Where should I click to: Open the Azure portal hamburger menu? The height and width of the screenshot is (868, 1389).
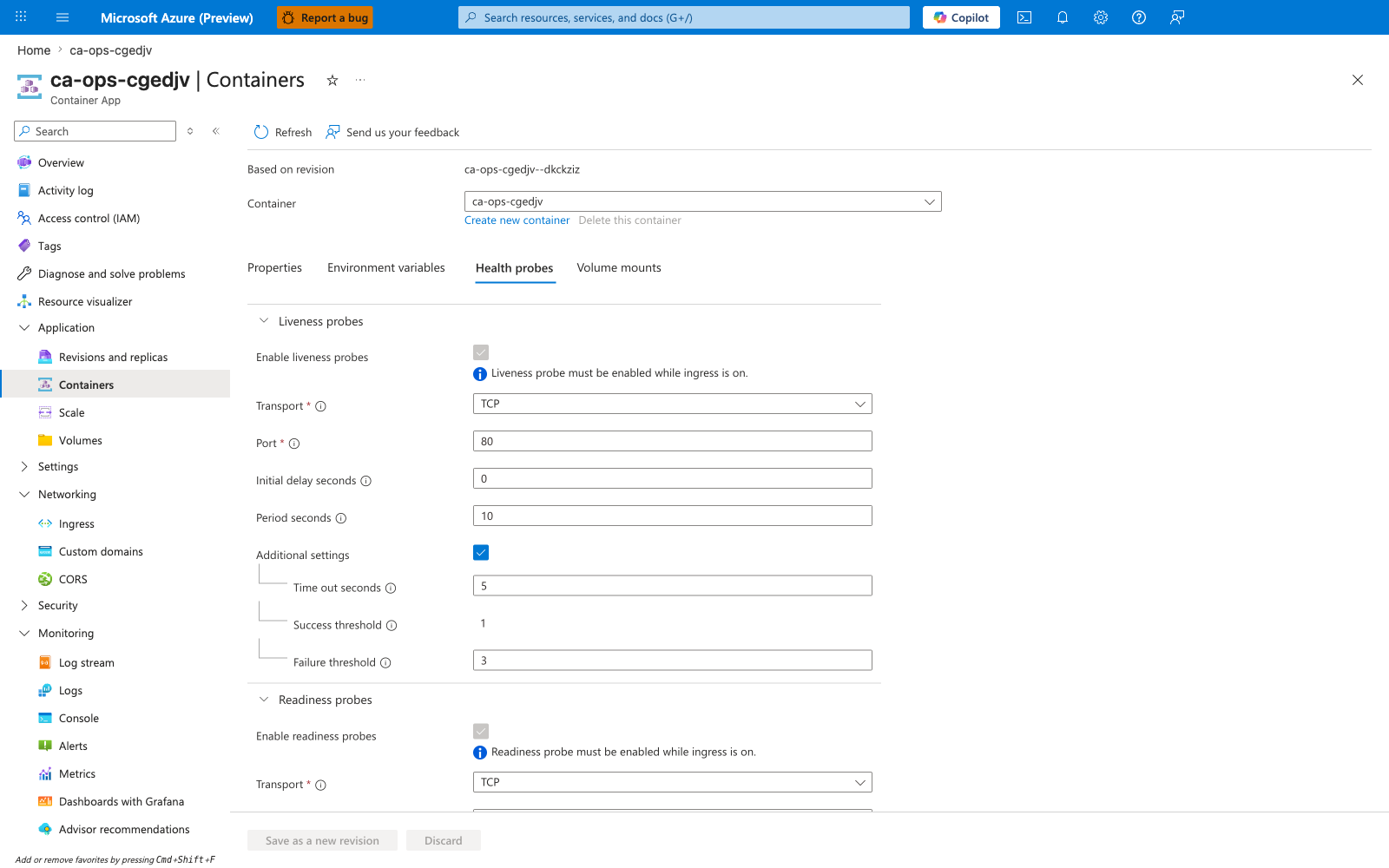tap(63, 17)
